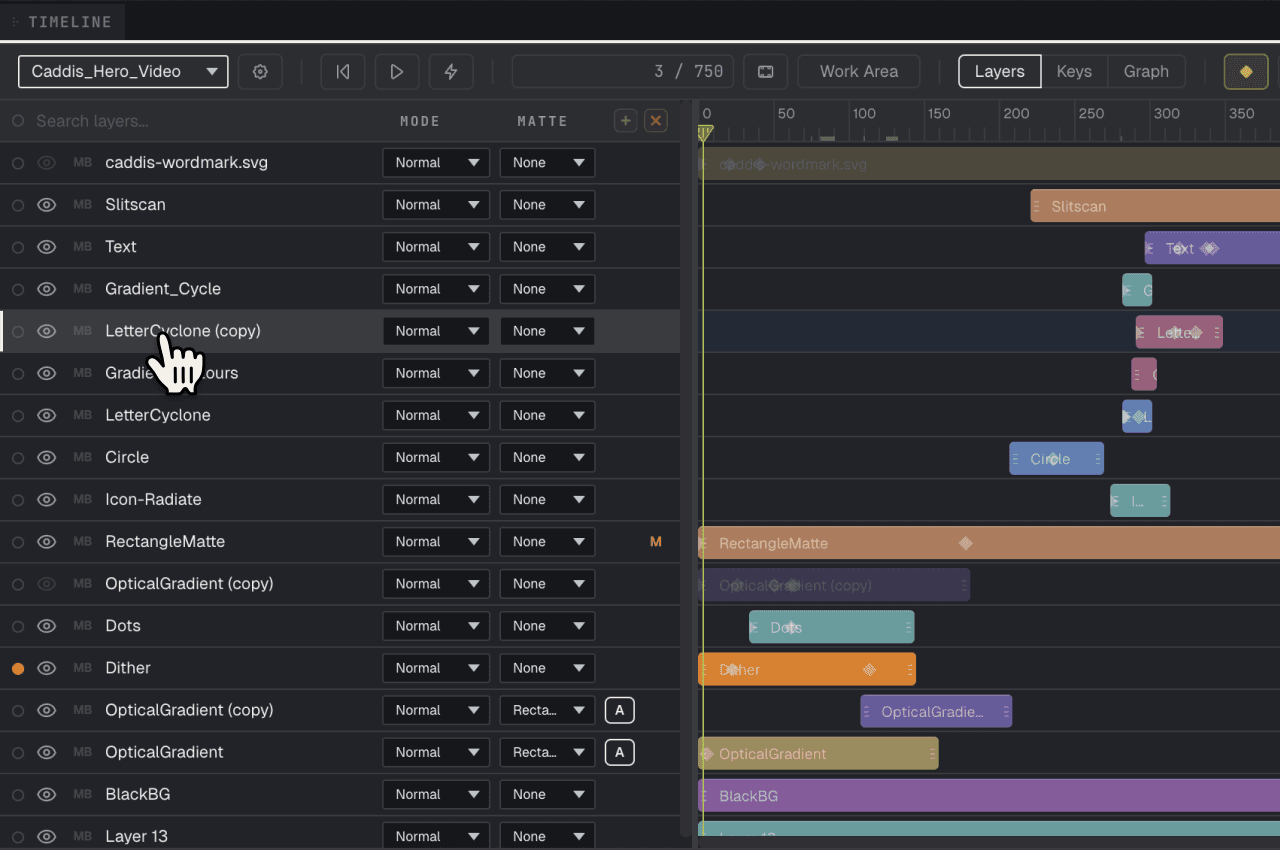1280x850 pixels.
Task: Click the MODE column header
Action: [420, 121]
